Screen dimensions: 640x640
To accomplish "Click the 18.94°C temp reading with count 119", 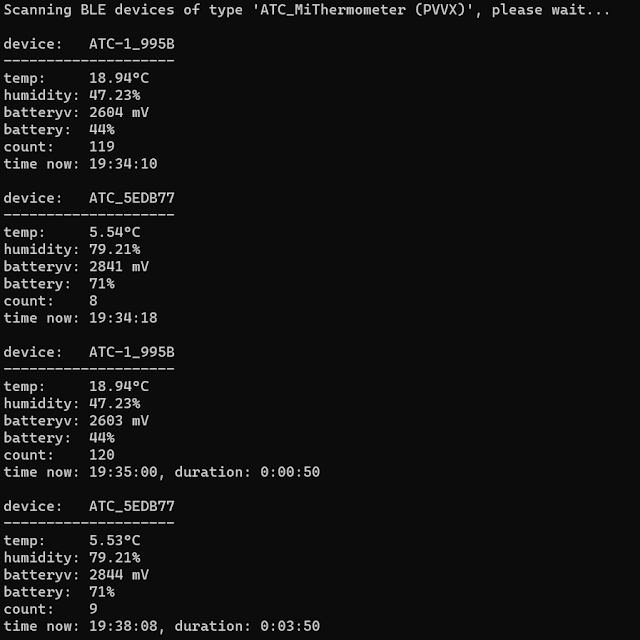I will click(119, 78).
